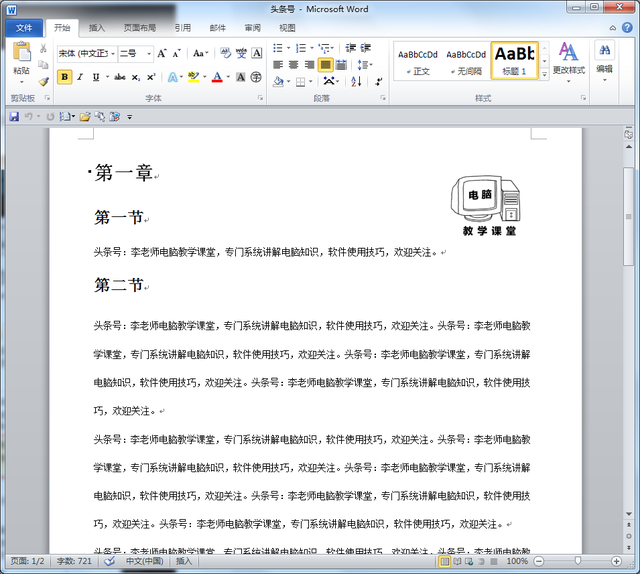Toggle Subscript formatting
Viewport: 640px width, 574px height.
tap(136, 77)
